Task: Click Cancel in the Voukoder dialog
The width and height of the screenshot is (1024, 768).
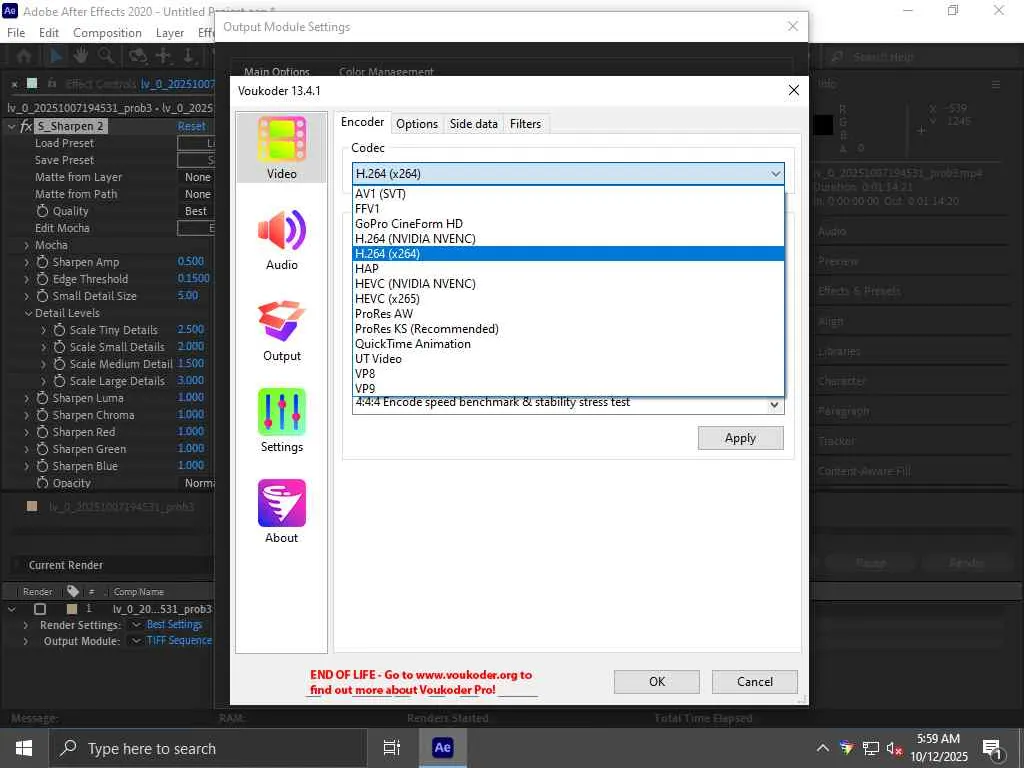Action: coord(754,682)
